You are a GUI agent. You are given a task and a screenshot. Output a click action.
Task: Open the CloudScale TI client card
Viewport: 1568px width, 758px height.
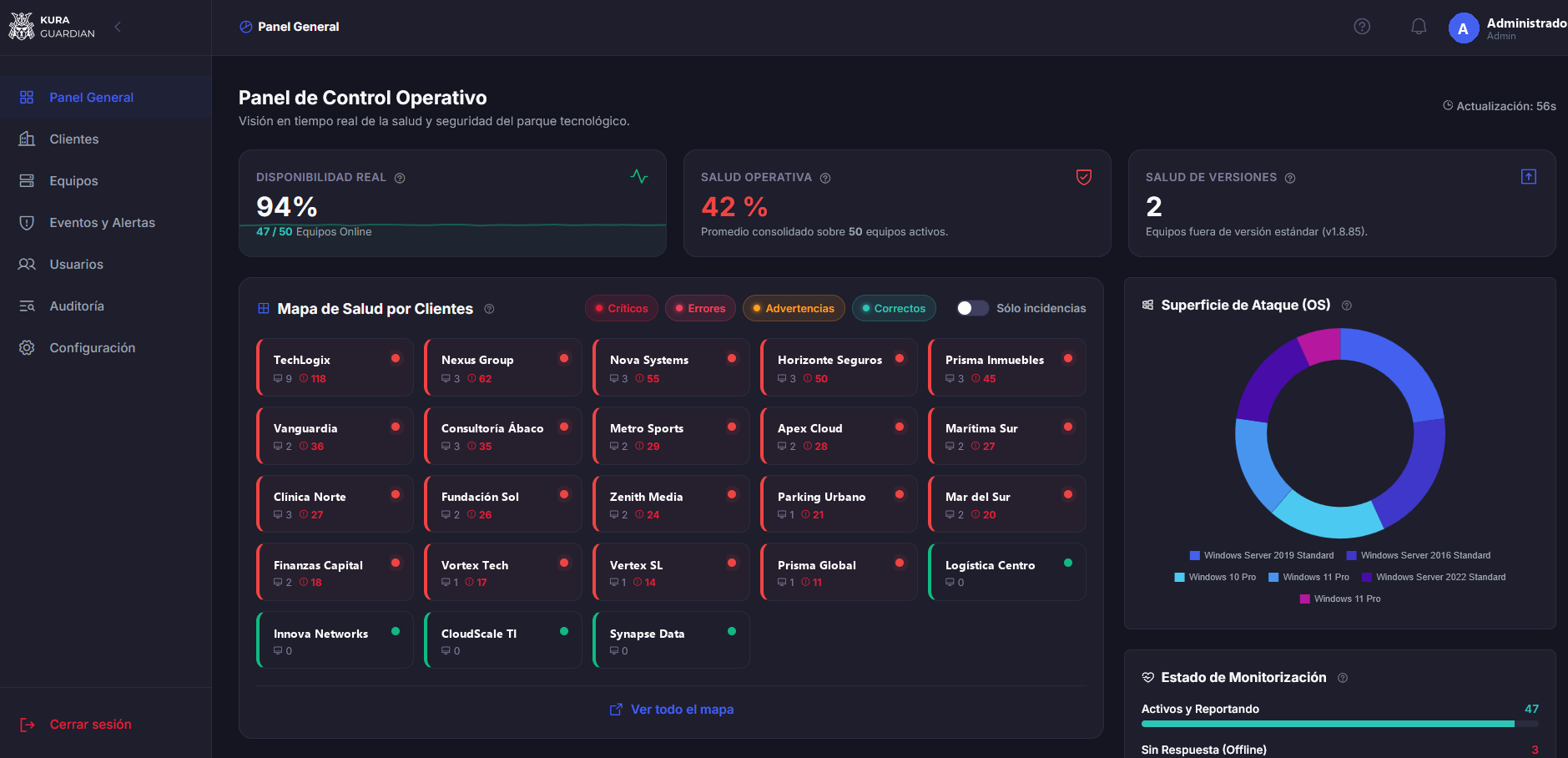(502, 640)
